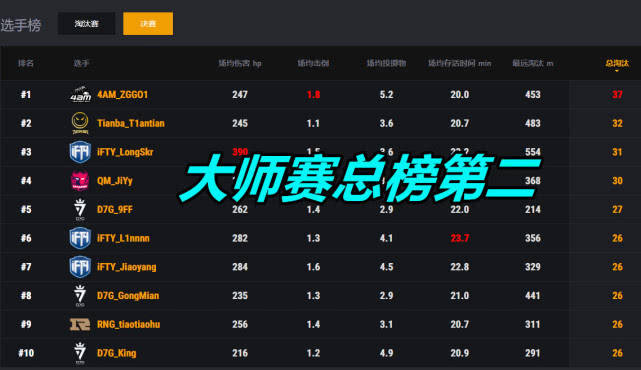Sort by the 总淘汰 column header
Image resolution: width=641 pixels, height=370 pixels.
tap(617, 63)
